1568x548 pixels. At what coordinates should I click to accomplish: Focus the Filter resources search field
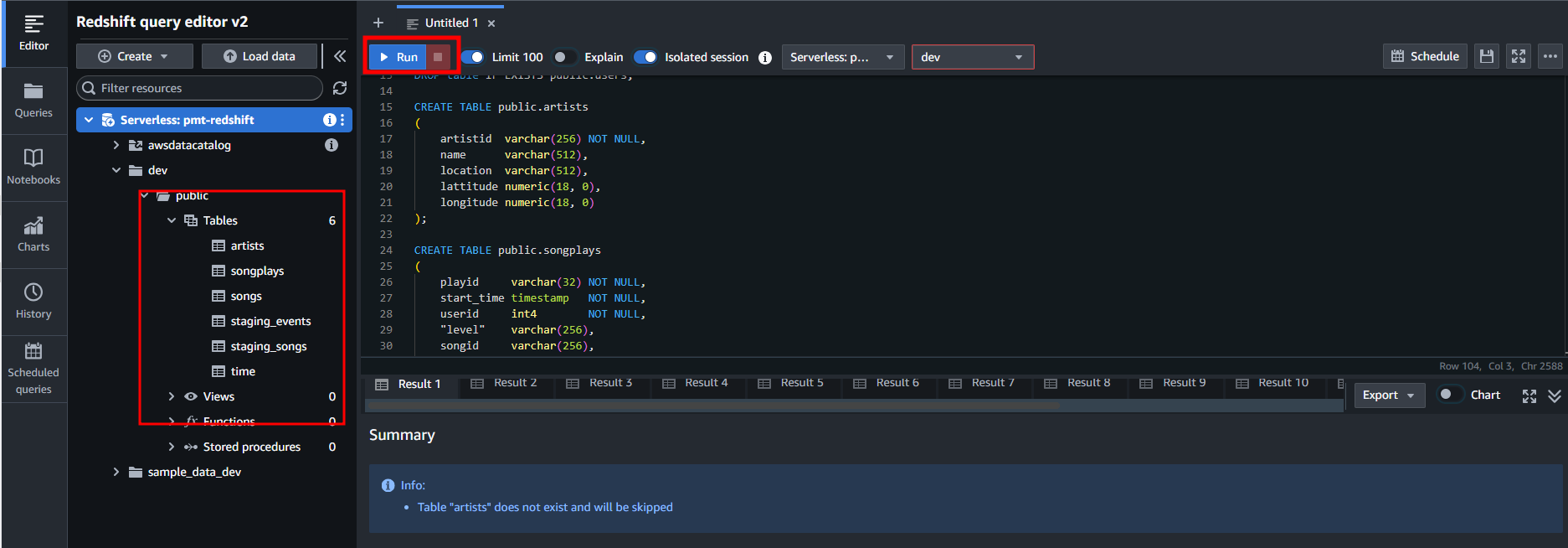tap(199, 88)
